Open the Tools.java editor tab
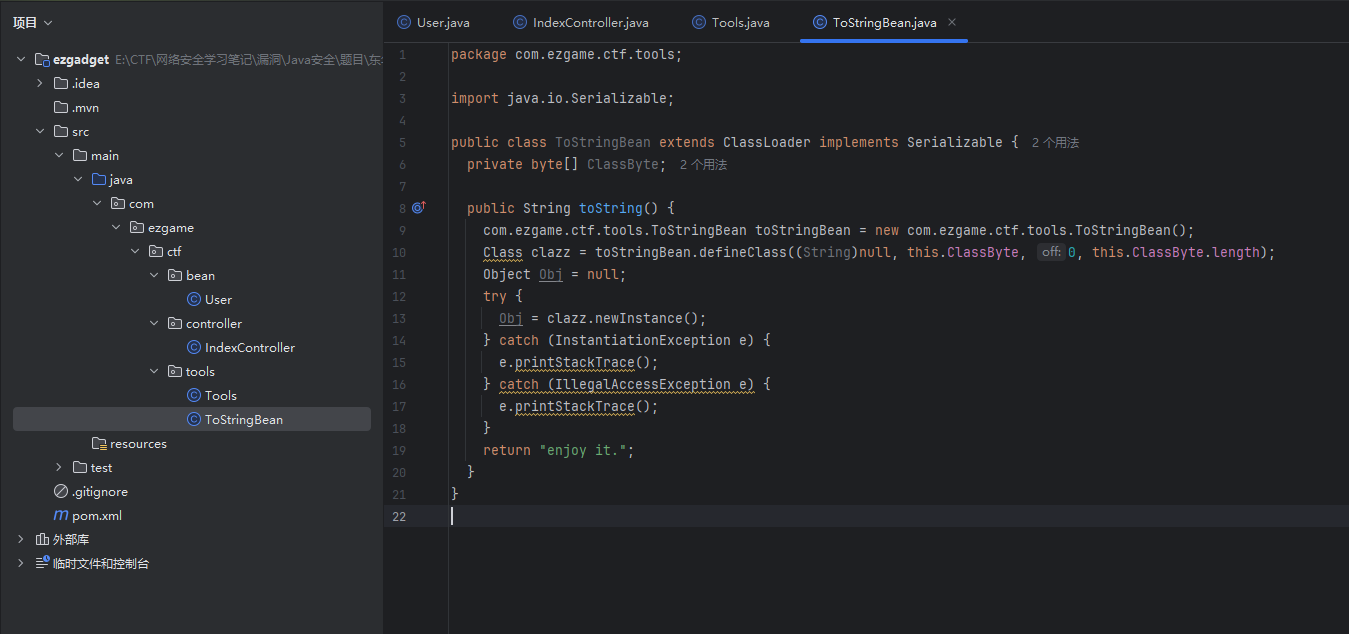This screenshot has height=634, width=1349. 730,22
